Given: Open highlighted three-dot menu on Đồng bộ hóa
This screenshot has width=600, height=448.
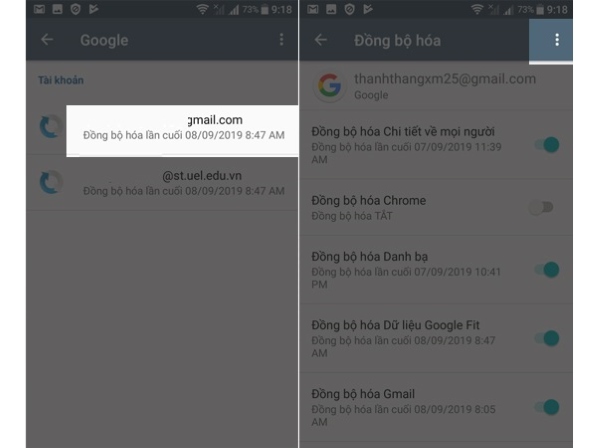Looking at the screenshot, I should click(x=557, y=40).
